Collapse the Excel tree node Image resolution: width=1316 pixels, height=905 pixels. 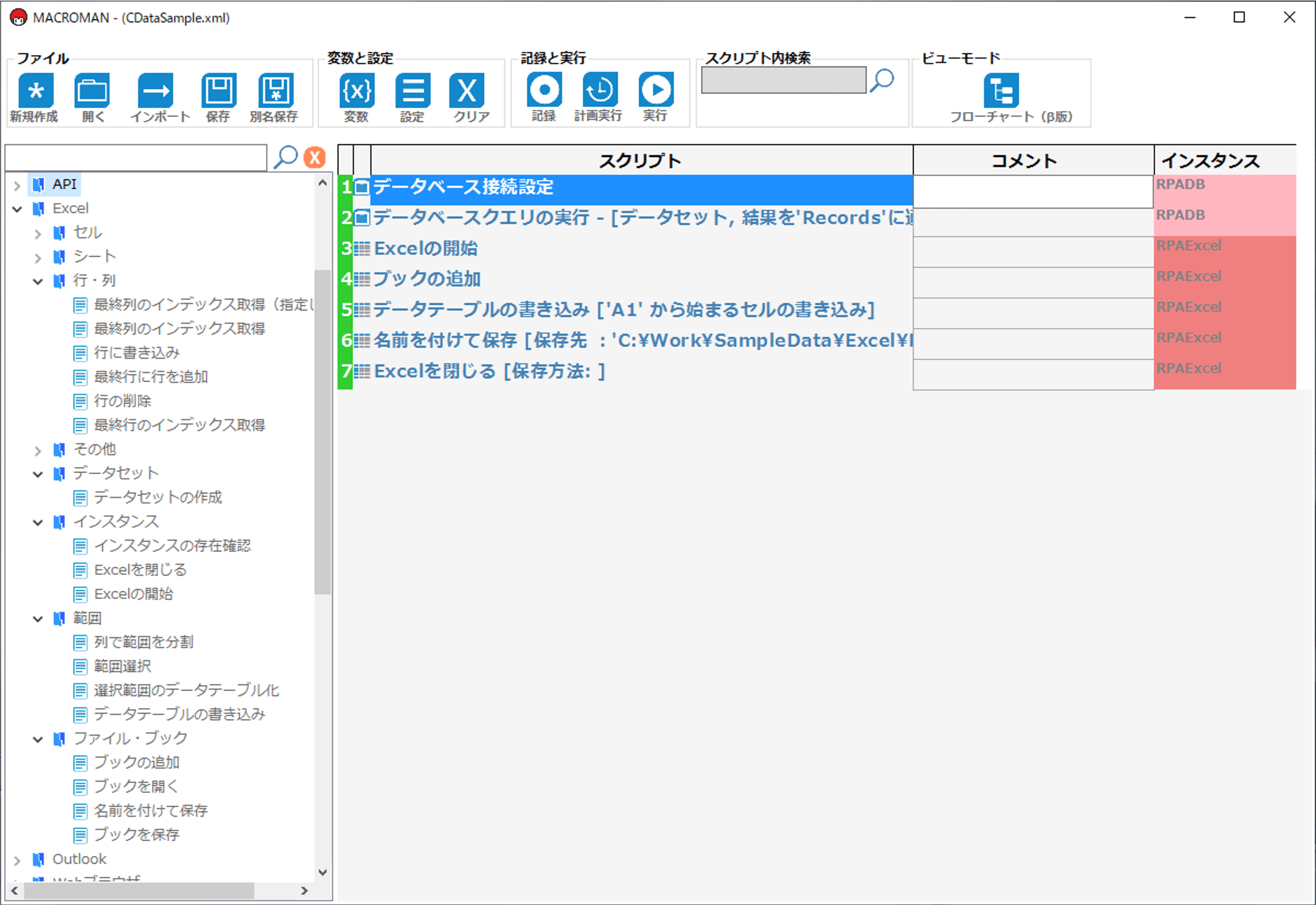(17, 209)
